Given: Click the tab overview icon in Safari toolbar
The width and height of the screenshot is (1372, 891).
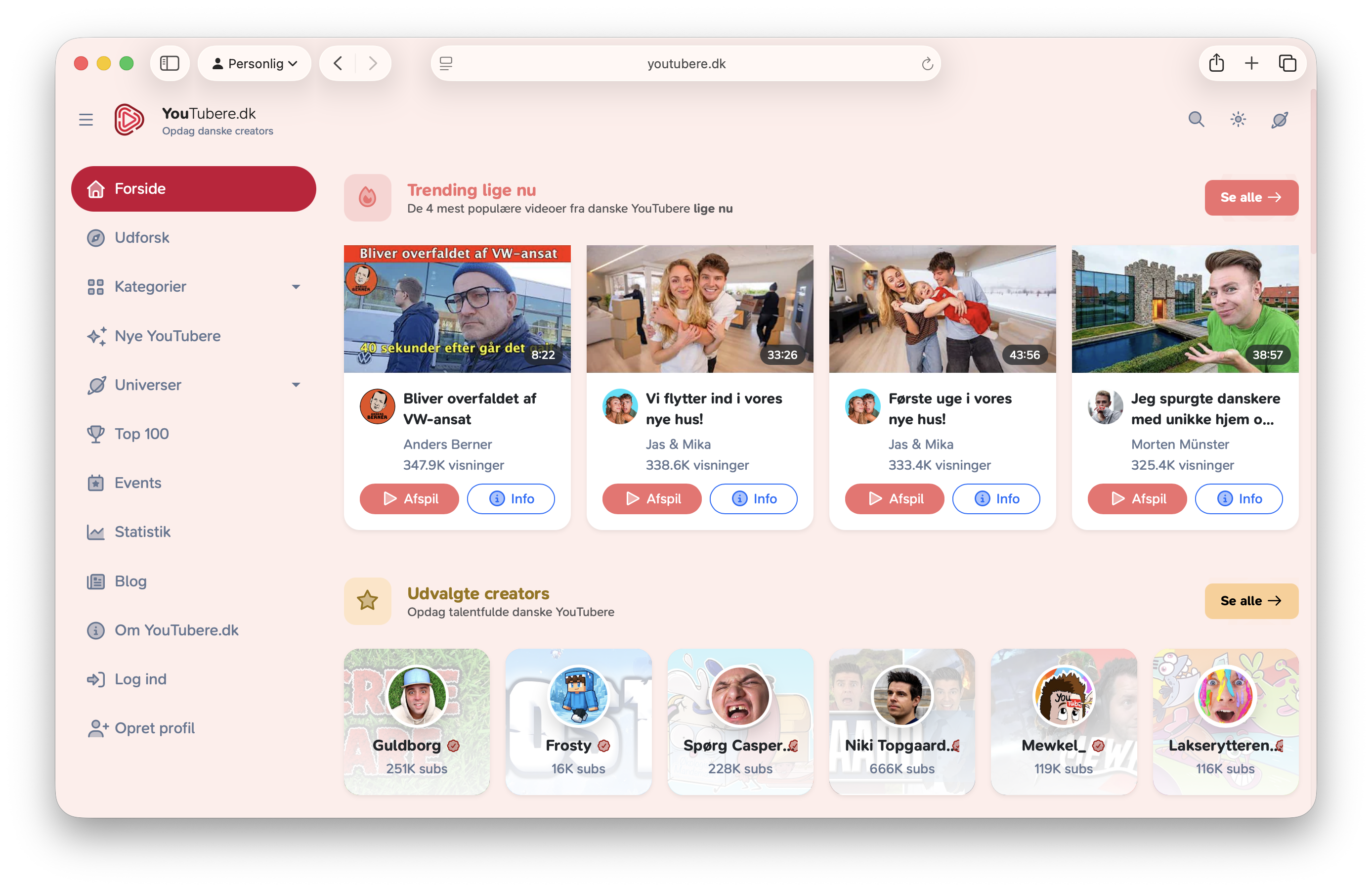Looking at the screenshot, I should (x=1287, y=63).
